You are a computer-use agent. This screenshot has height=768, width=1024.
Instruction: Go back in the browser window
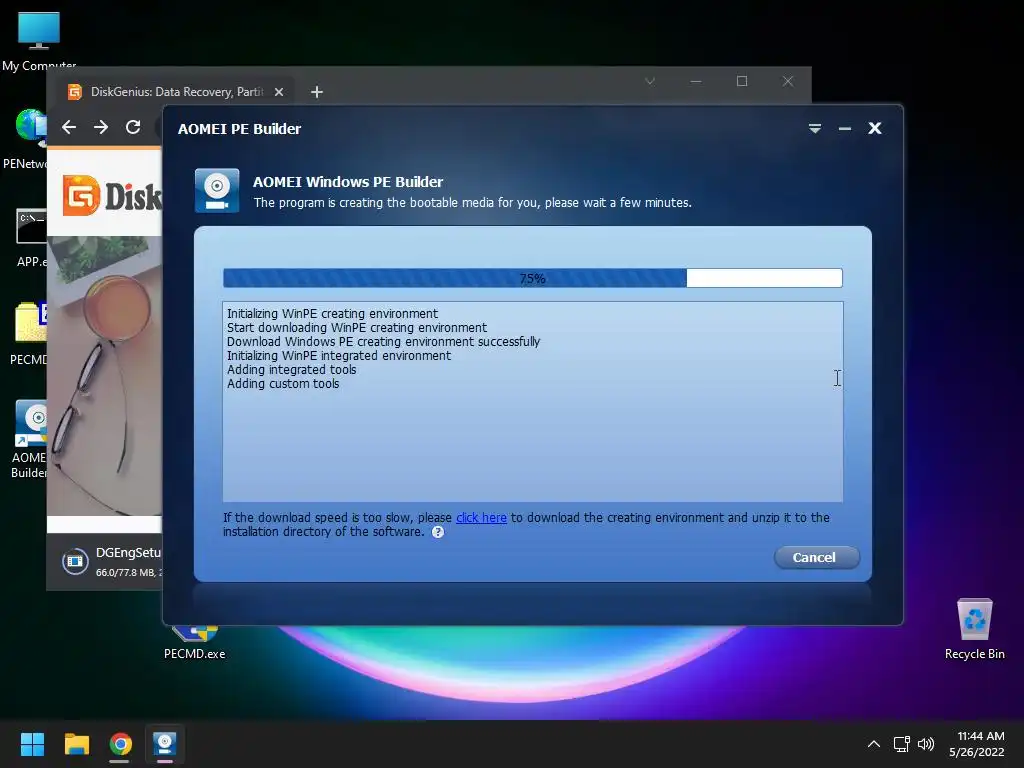point(69,127)
